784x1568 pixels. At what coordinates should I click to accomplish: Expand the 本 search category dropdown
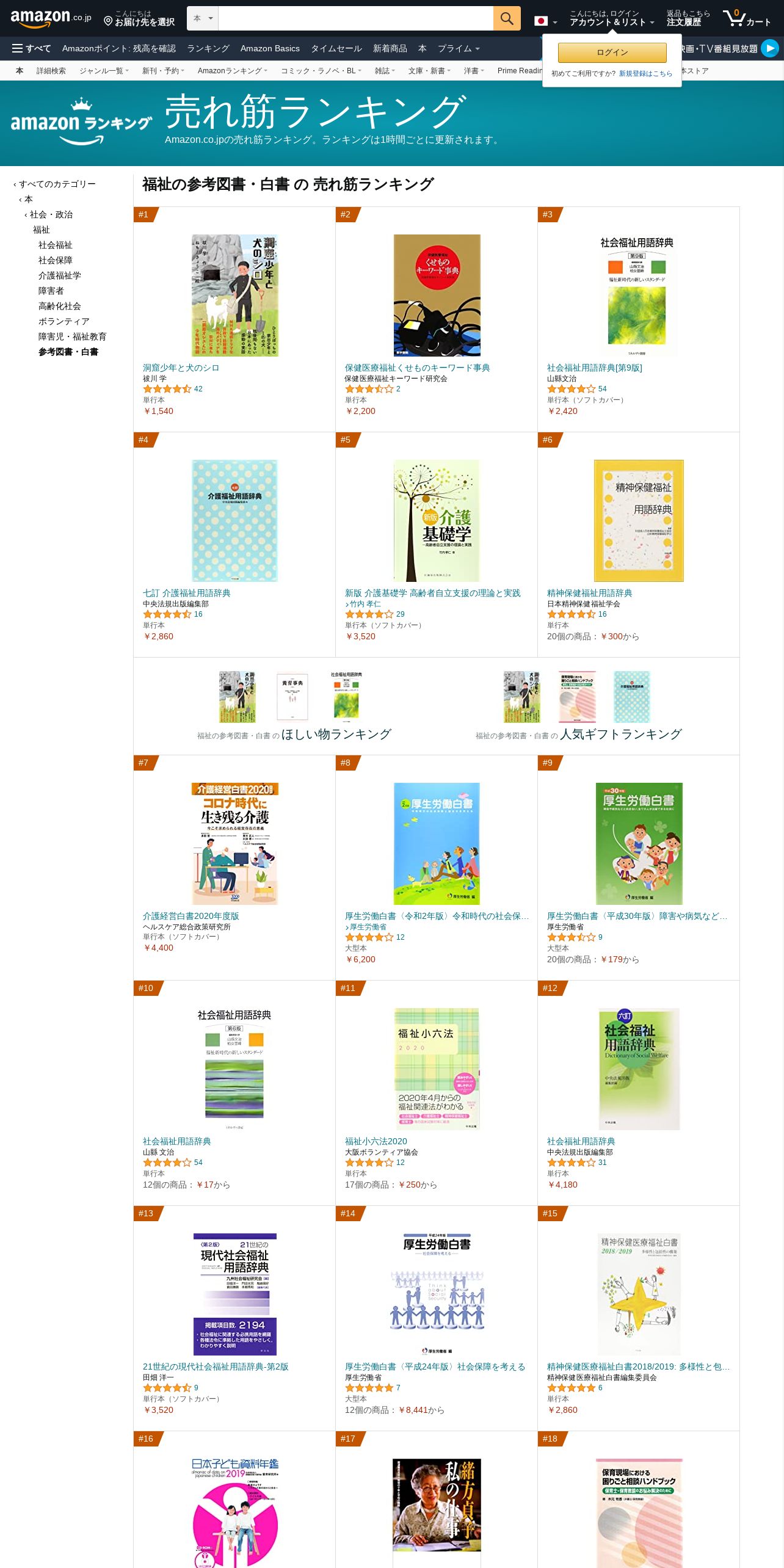(x=203, y=18)
